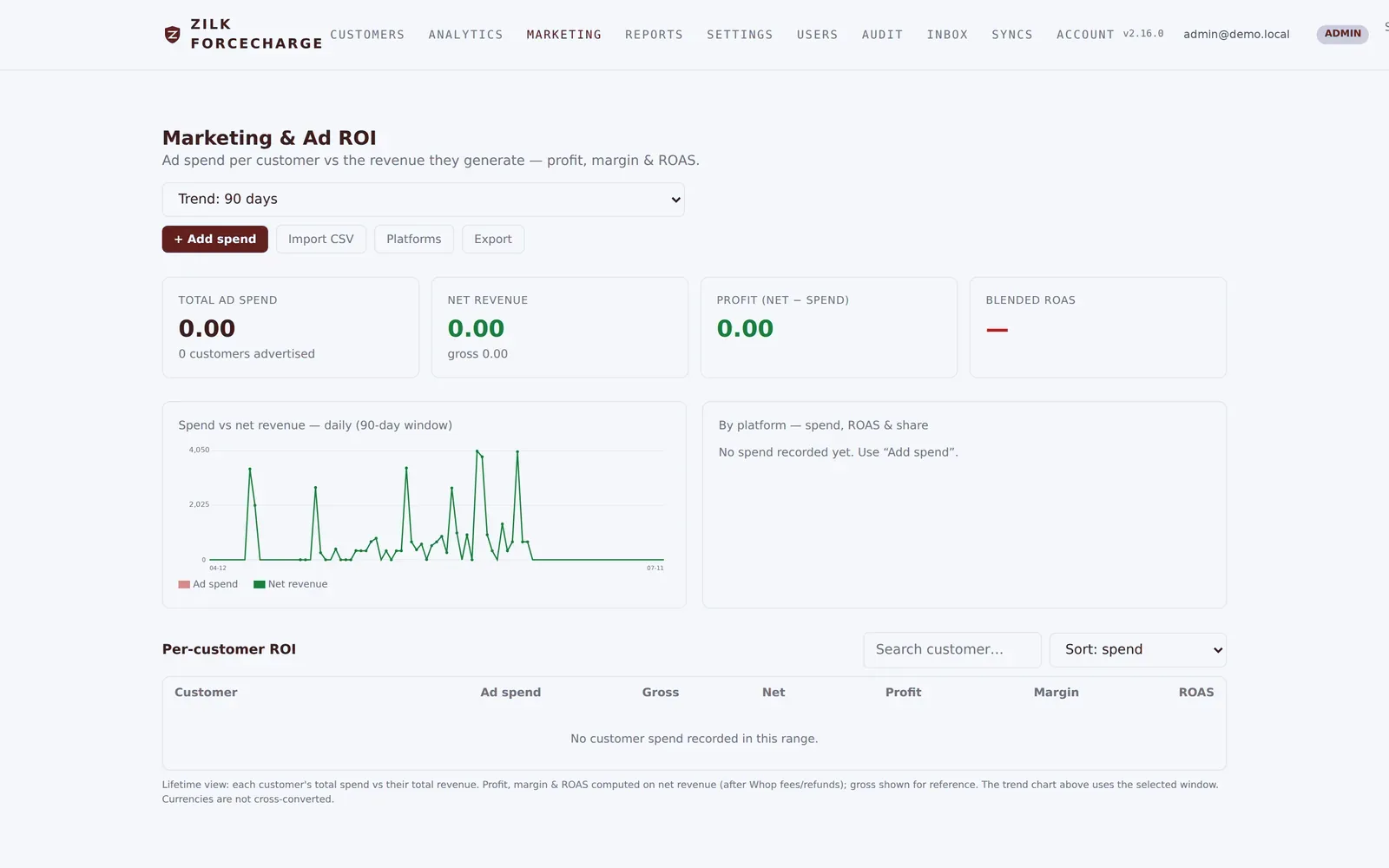The width and height of the screenshot is (1389, 868).
Task: Click the Zilk Forcecharge shield logo icon
Action: pyautogui.click(x=172, y=35)
